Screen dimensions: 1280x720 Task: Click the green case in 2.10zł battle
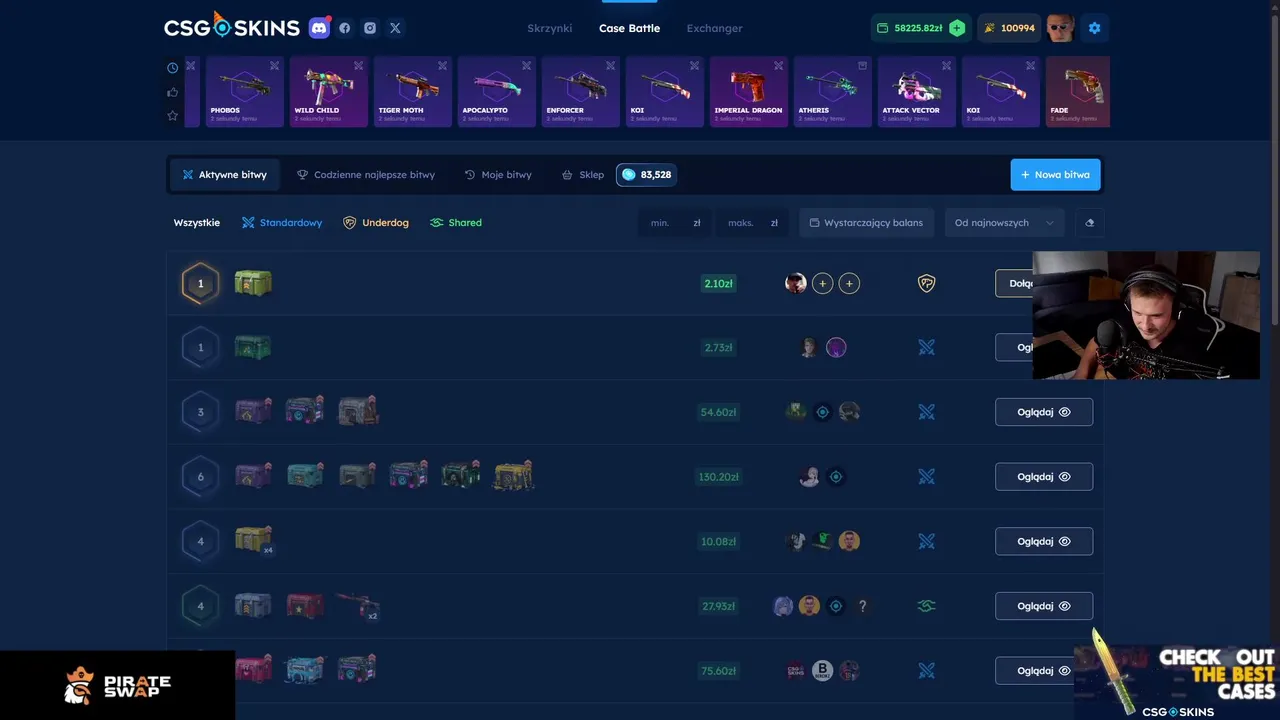pyautogui.click(x=253, y=283)
